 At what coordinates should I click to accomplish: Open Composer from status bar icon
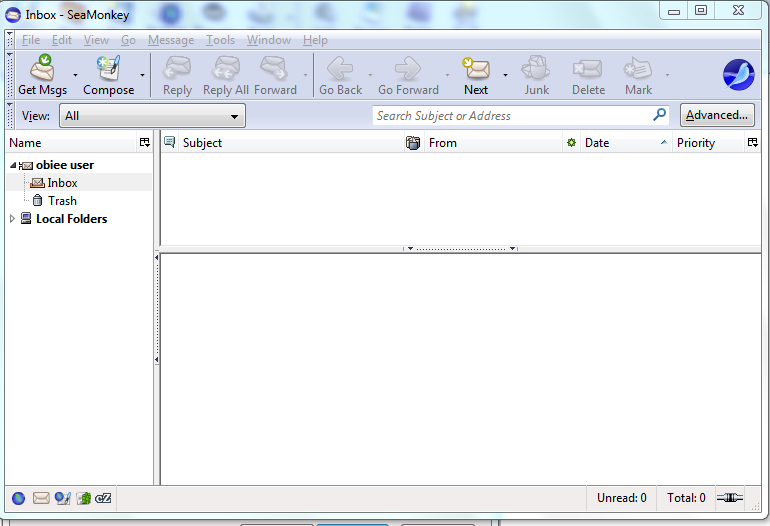tap(62, 498)
